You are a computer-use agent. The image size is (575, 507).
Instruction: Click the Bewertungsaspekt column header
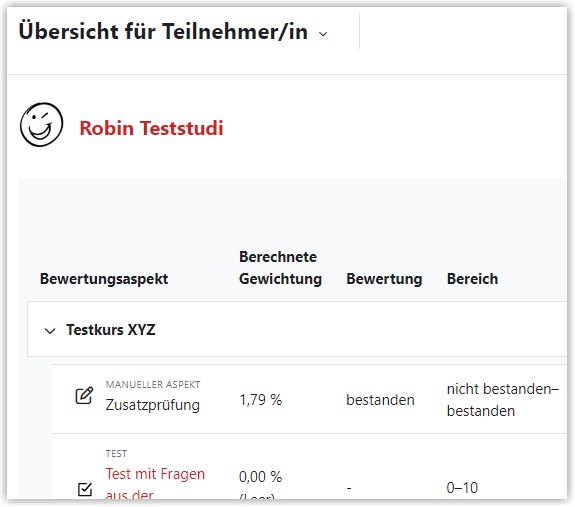tap(104, 279)
